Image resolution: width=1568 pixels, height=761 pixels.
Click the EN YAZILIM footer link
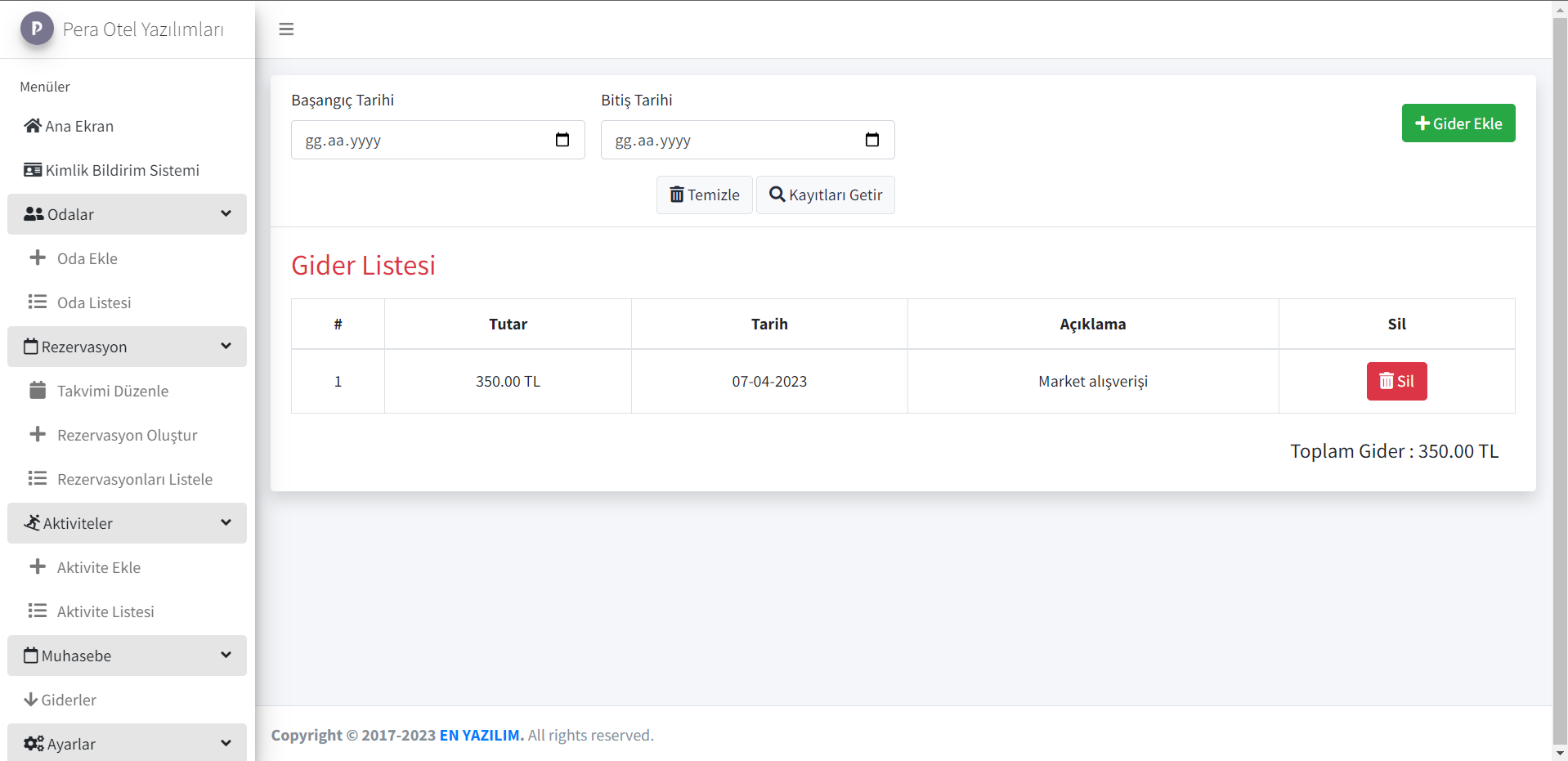click(x=481, y=735)
